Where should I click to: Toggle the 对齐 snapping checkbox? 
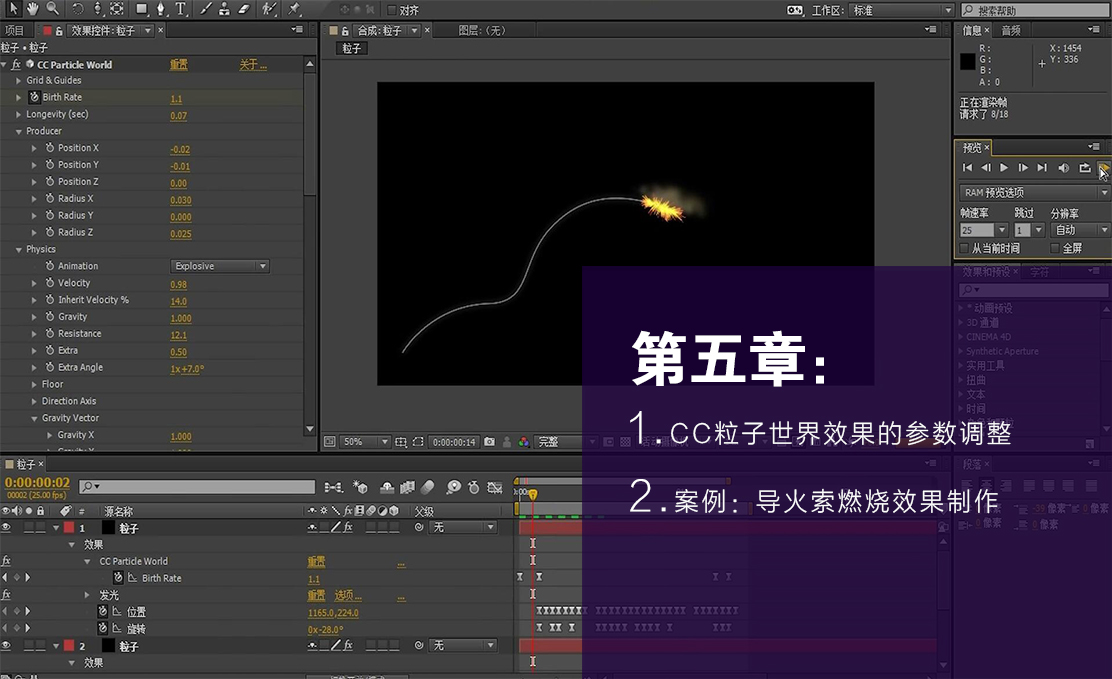pos(391,10)
